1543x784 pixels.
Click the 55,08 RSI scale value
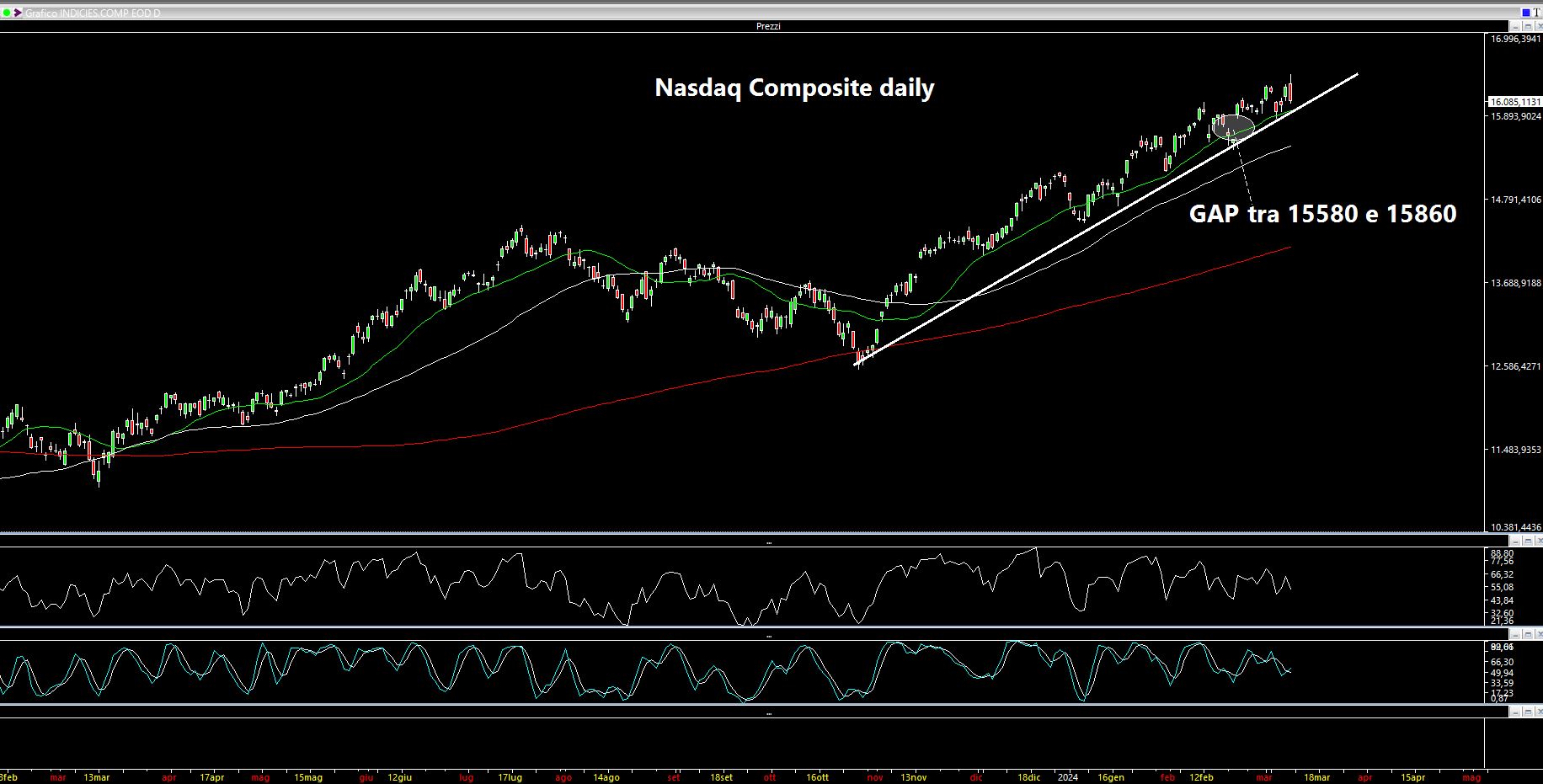tap(1502, 587)
